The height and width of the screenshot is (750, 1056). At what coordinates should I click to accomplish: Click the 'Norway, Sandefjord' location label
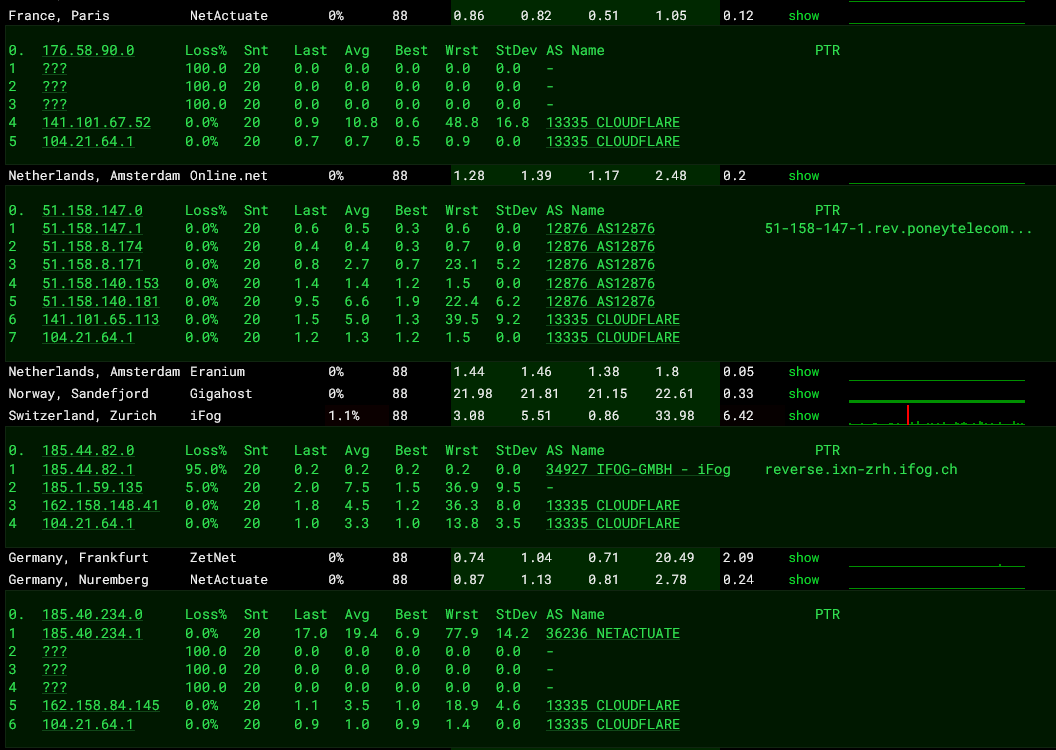click(78, 394)
